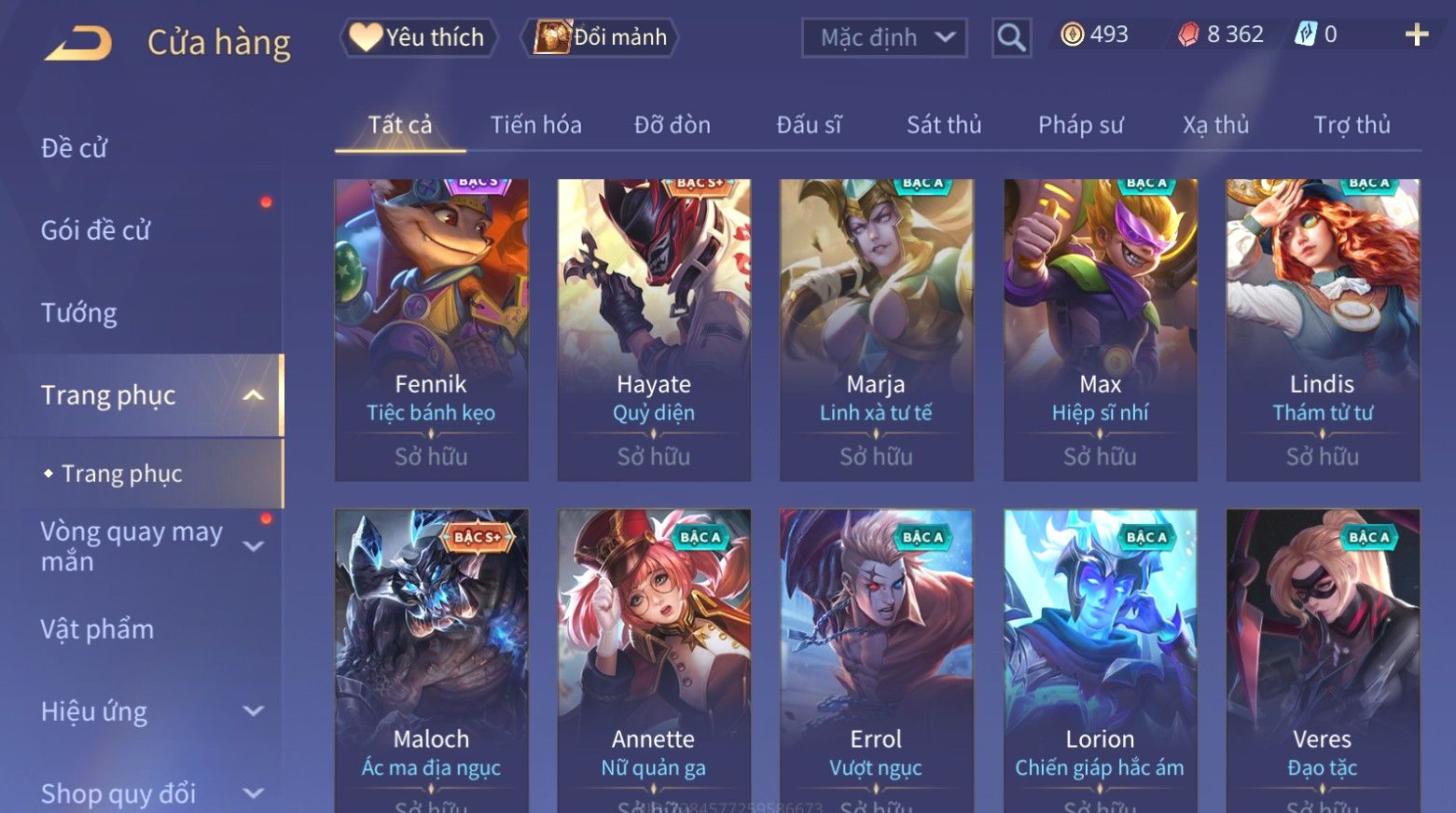
Task: Expand the Hiệu ứng sidebar section
Action: coord(253,711)
